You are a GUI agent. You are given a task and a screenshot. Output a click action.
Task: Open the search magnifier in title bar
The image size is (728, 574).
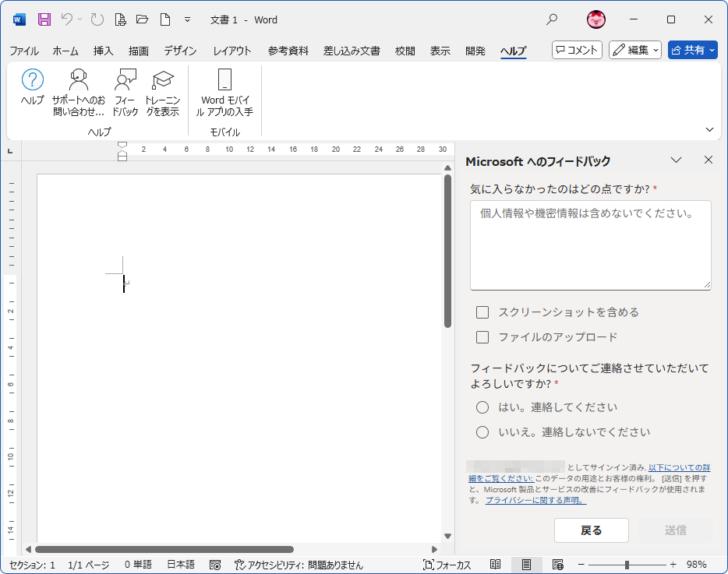(x=552, y=20)
